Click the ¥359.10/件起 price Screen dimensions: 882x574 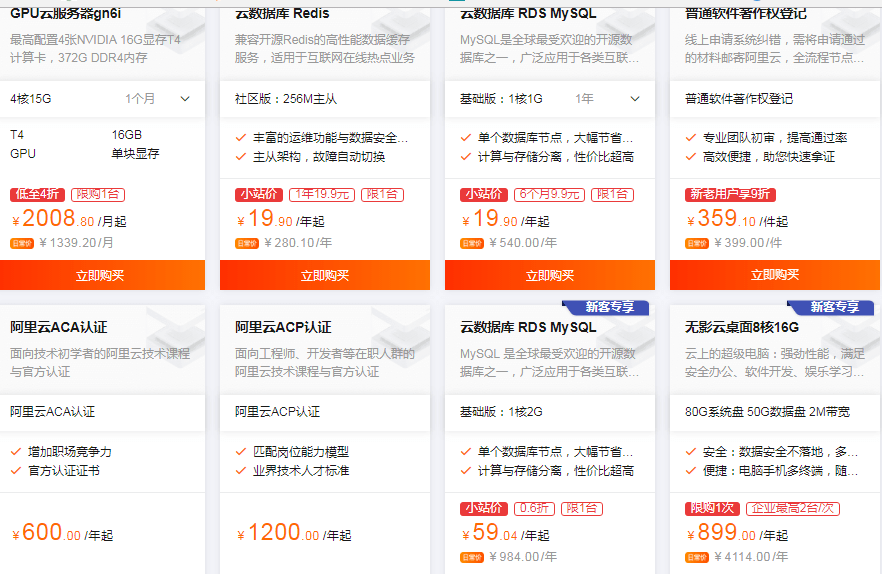pos(737,219)
